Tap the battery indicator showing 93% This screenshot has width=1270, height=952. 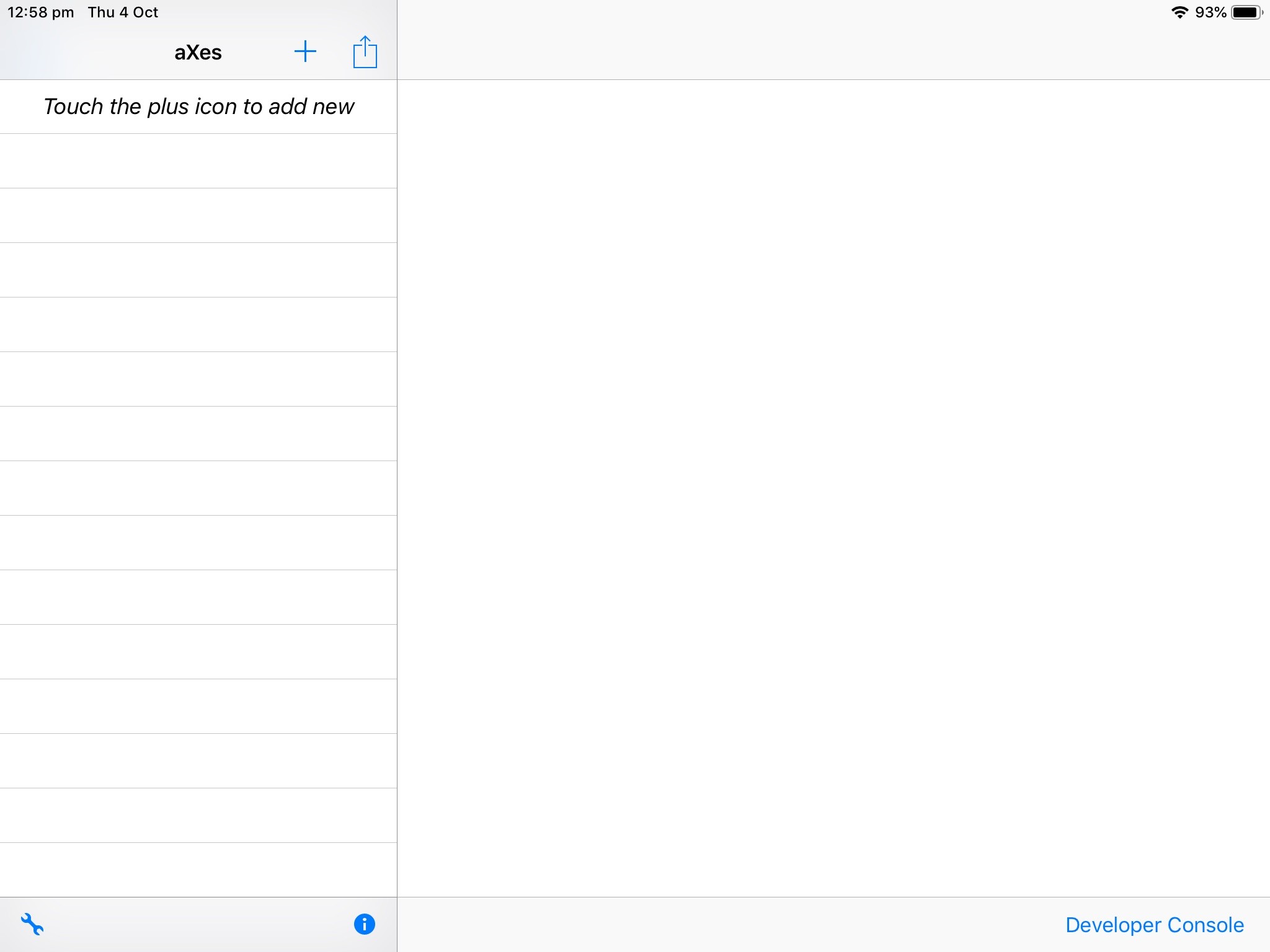coord(1243,11)
